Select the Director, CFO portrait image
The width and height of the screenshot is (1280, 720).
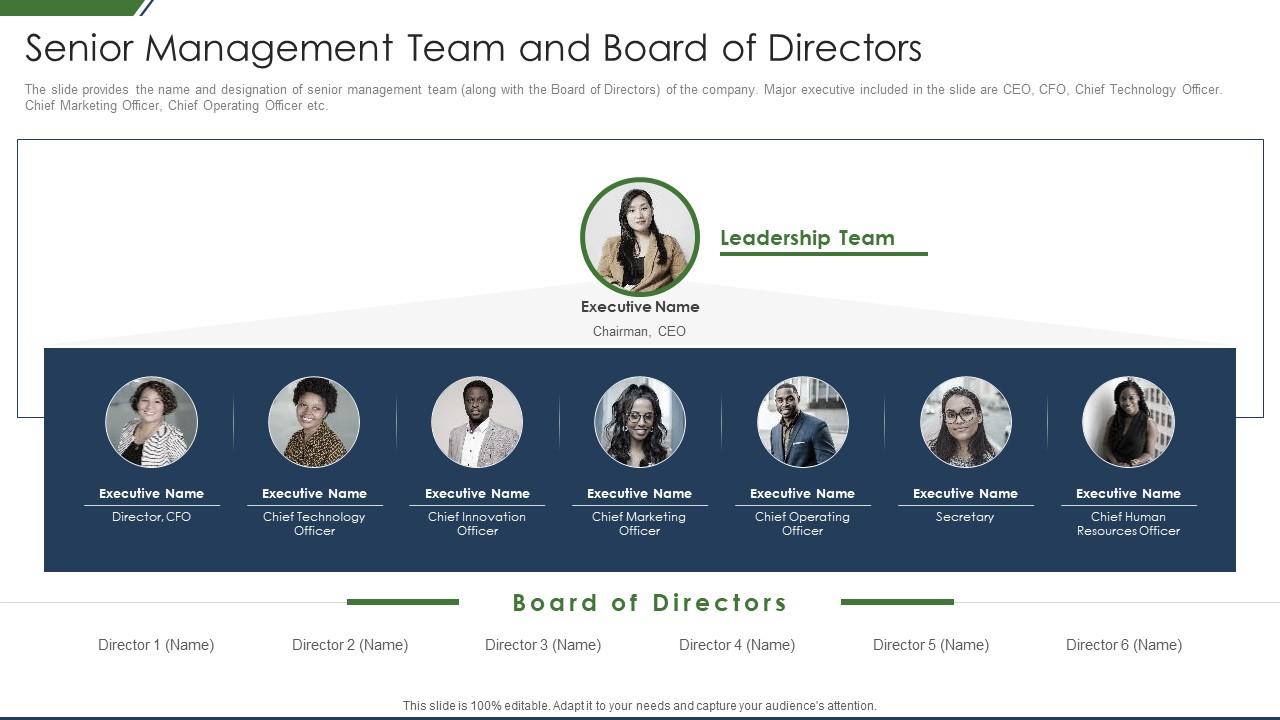[x=151, y=422]
